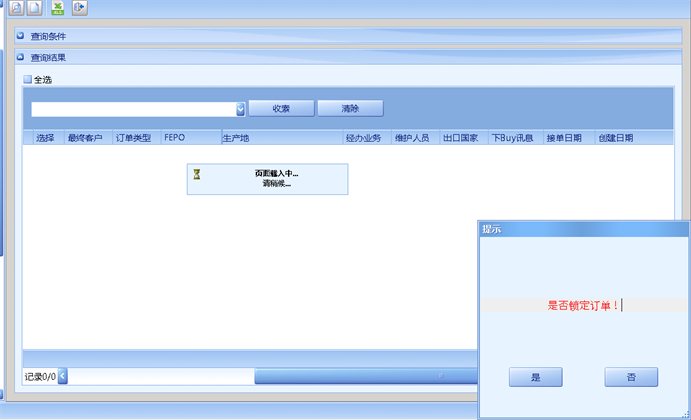Click the hourglass loading icon

tap(197, 174)
